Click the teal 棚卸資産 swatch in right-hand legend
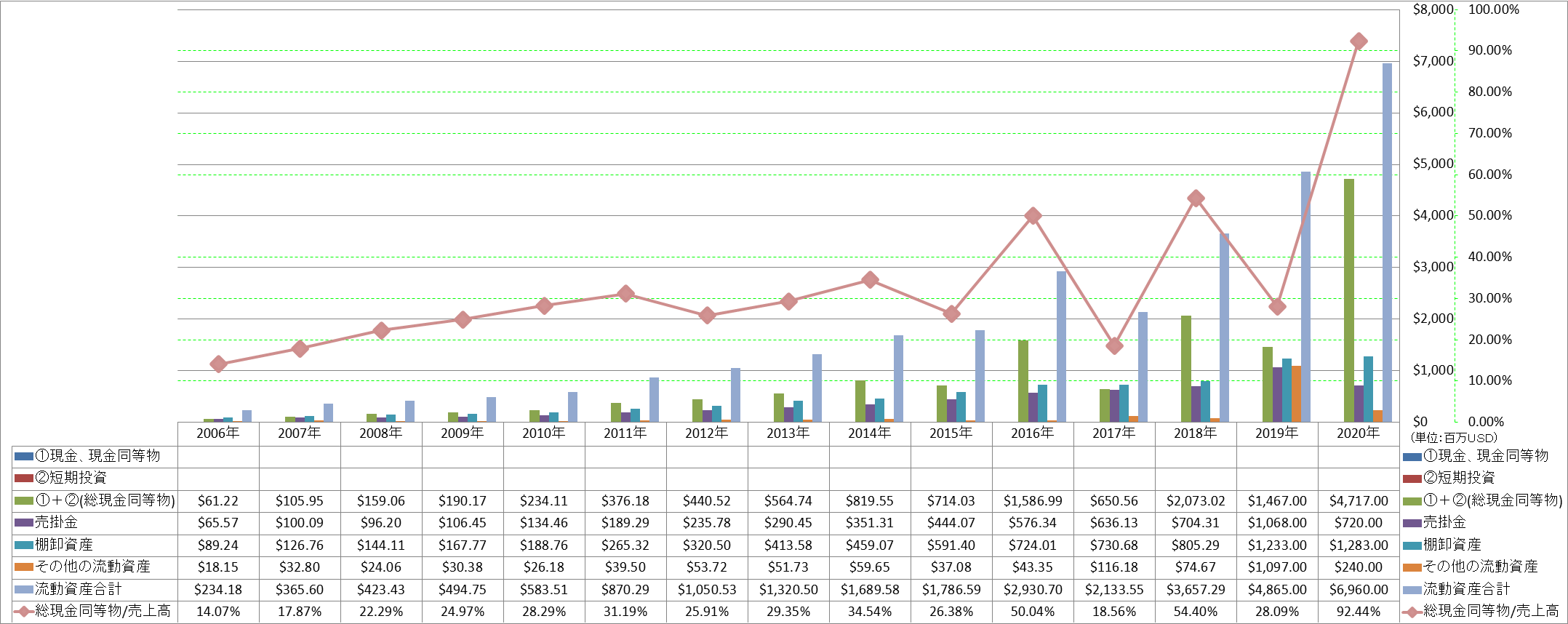1568x624 pixels. coord(1412,545)
